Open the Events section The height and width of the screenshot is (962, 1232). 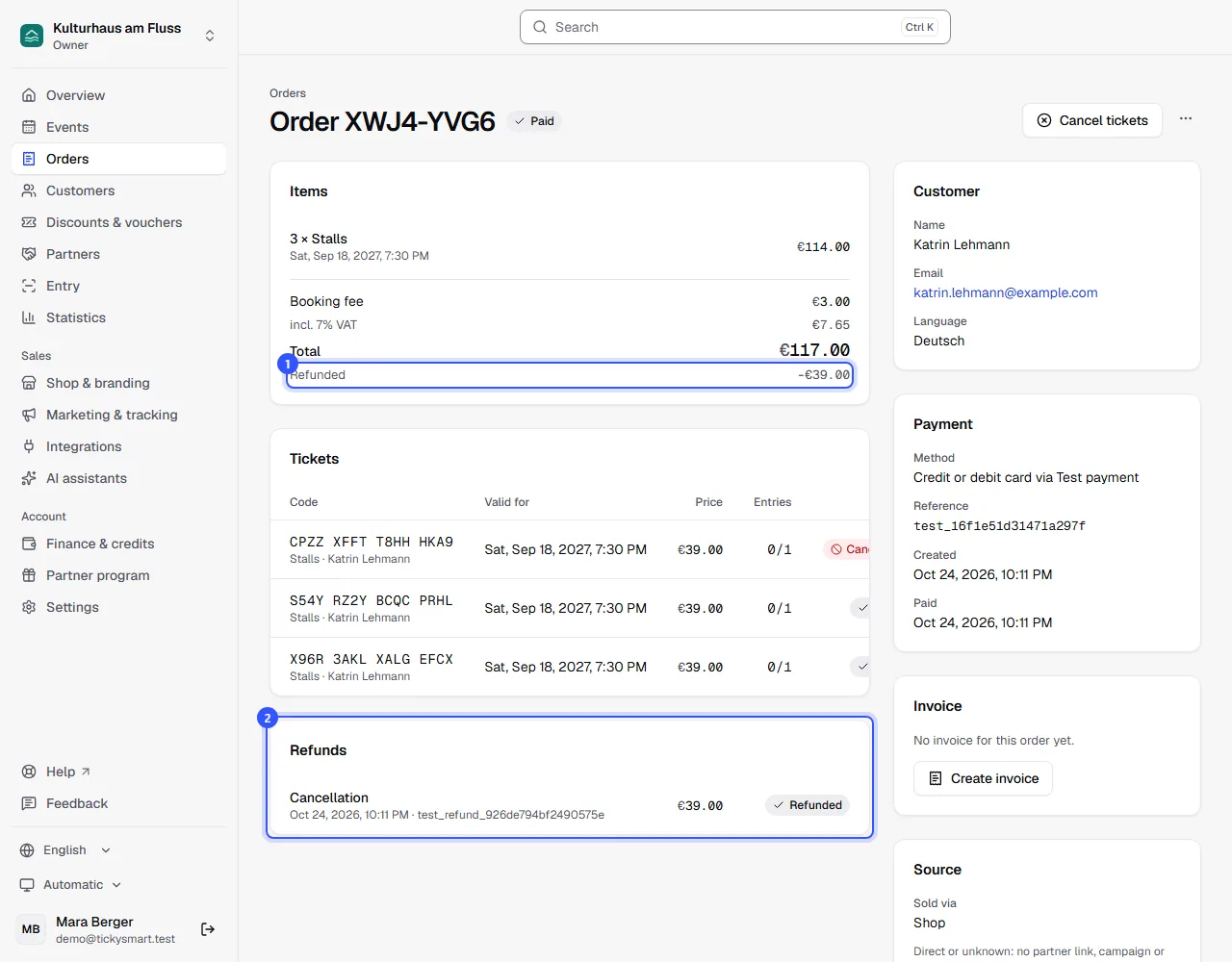[118, 127]
